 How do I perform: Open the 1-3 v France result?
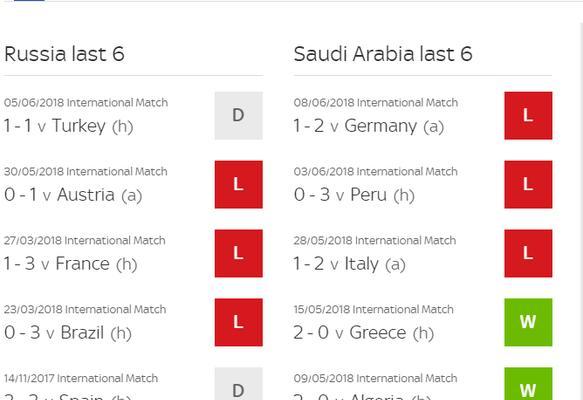(71, 264)
